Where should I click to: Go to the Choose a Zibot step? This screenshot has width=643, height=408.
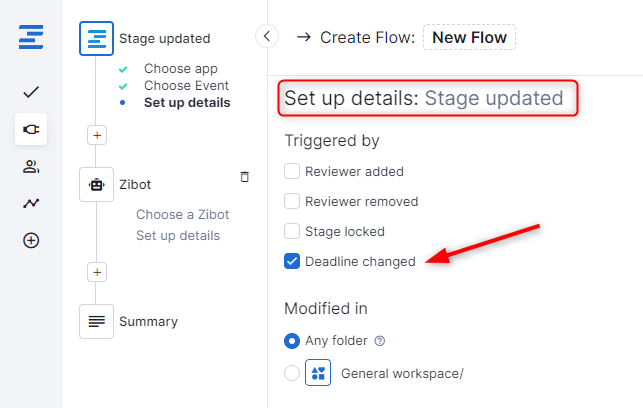click(x=182, y=214)
